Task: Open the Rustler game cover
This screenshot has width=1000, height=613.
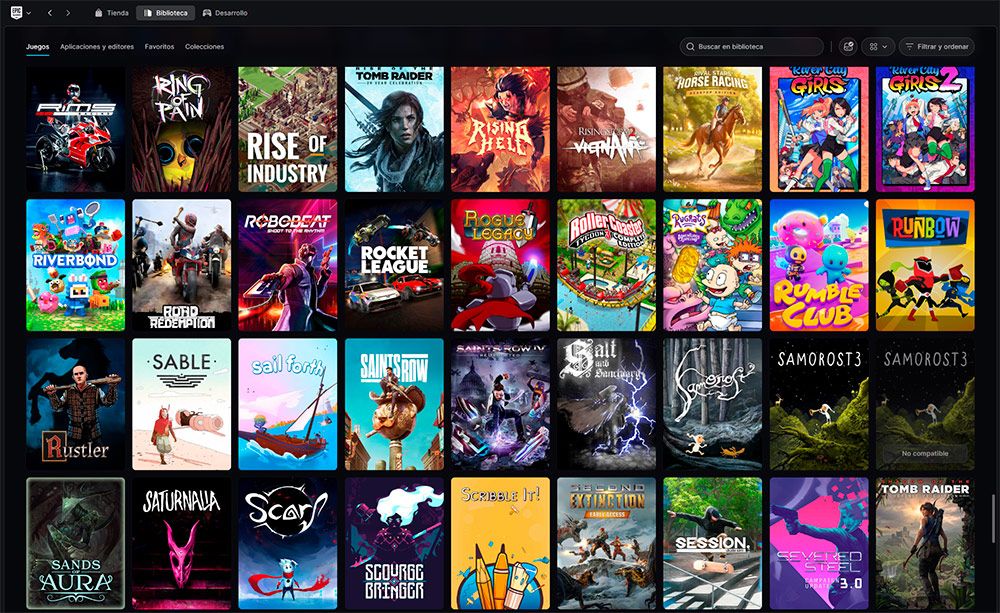Action: [x=75, y=404]
